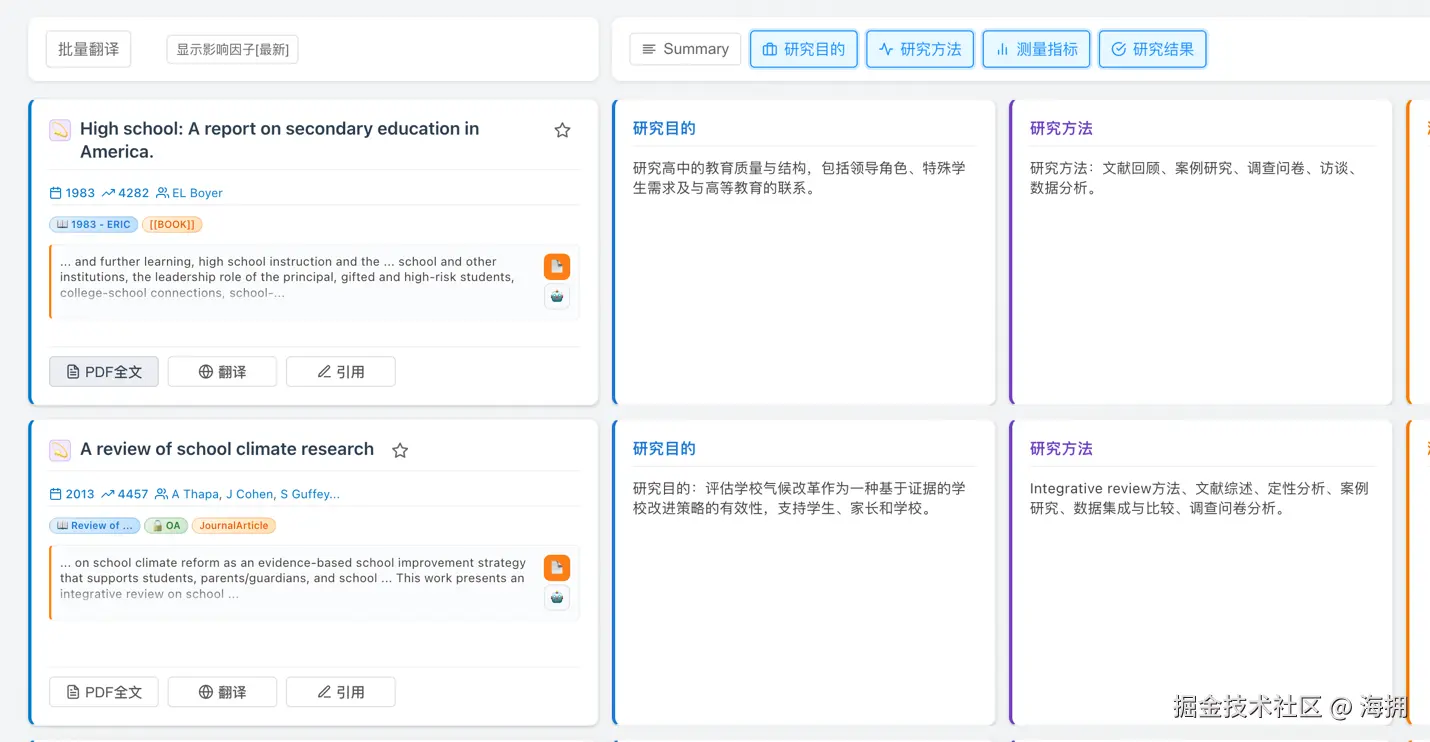This screenshot has width=1430, height=742.
Task: Click the calendar icon next to 1983
Action: tap(56, 193)
